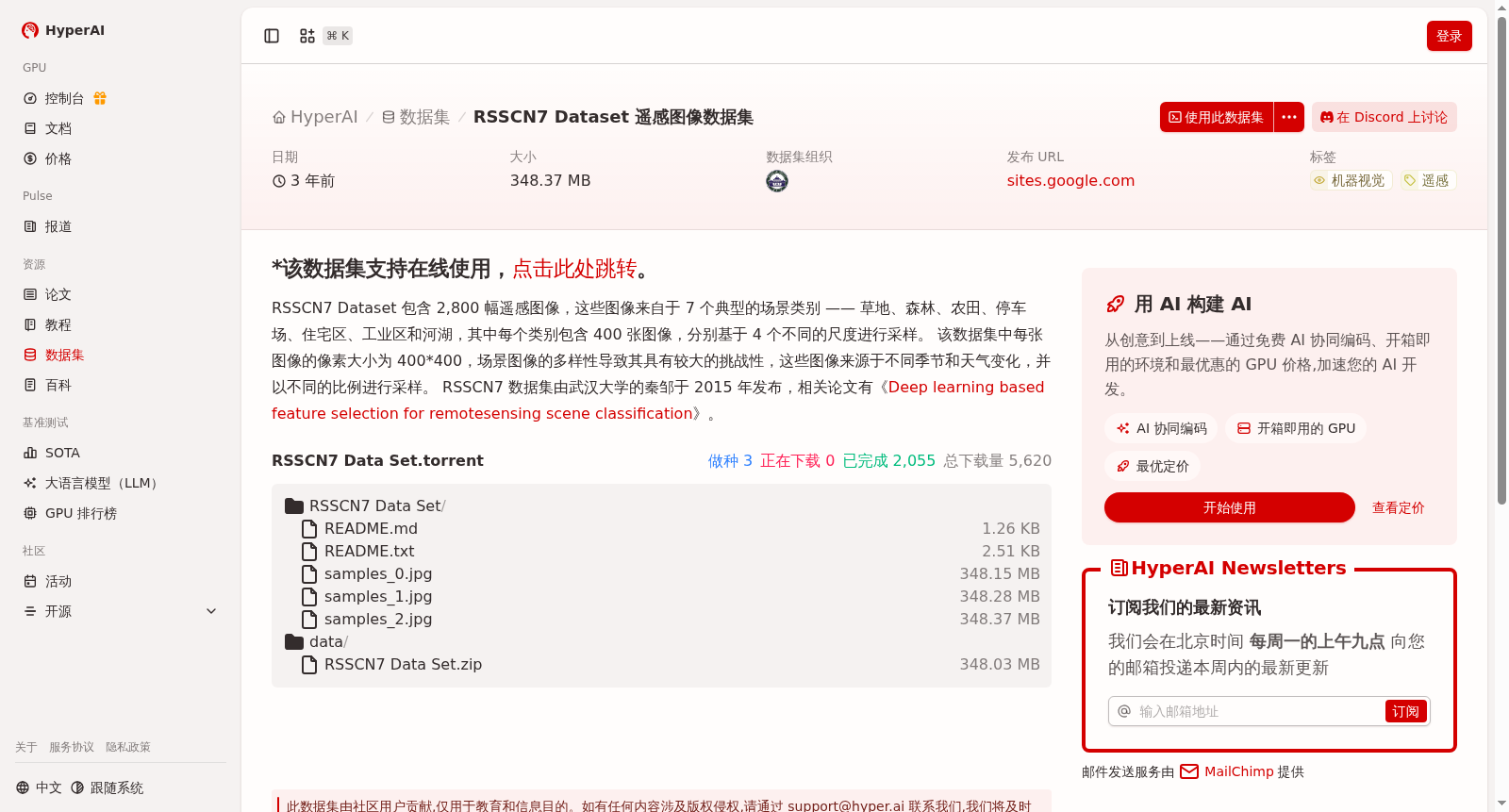
Task: Click the rocket icon beside 用 AI 构建 AI
Action: click(x=1115, y=304)
